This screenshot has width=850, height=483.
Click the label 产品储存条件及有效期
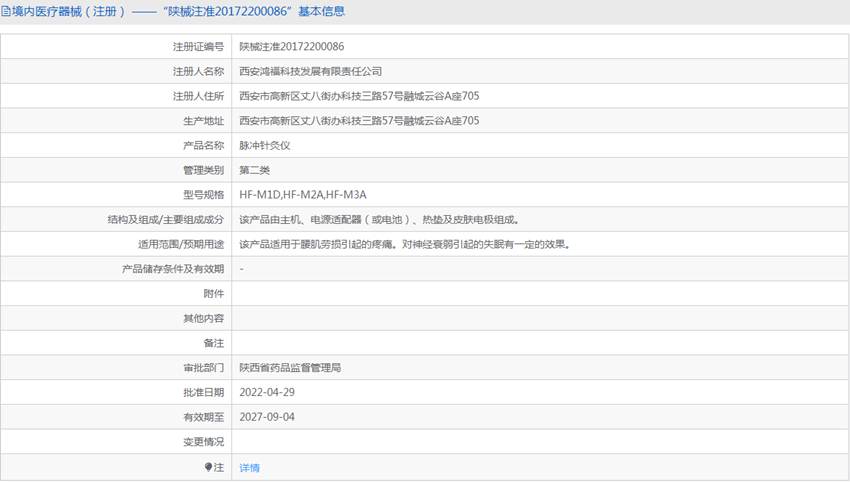(173, 269)
